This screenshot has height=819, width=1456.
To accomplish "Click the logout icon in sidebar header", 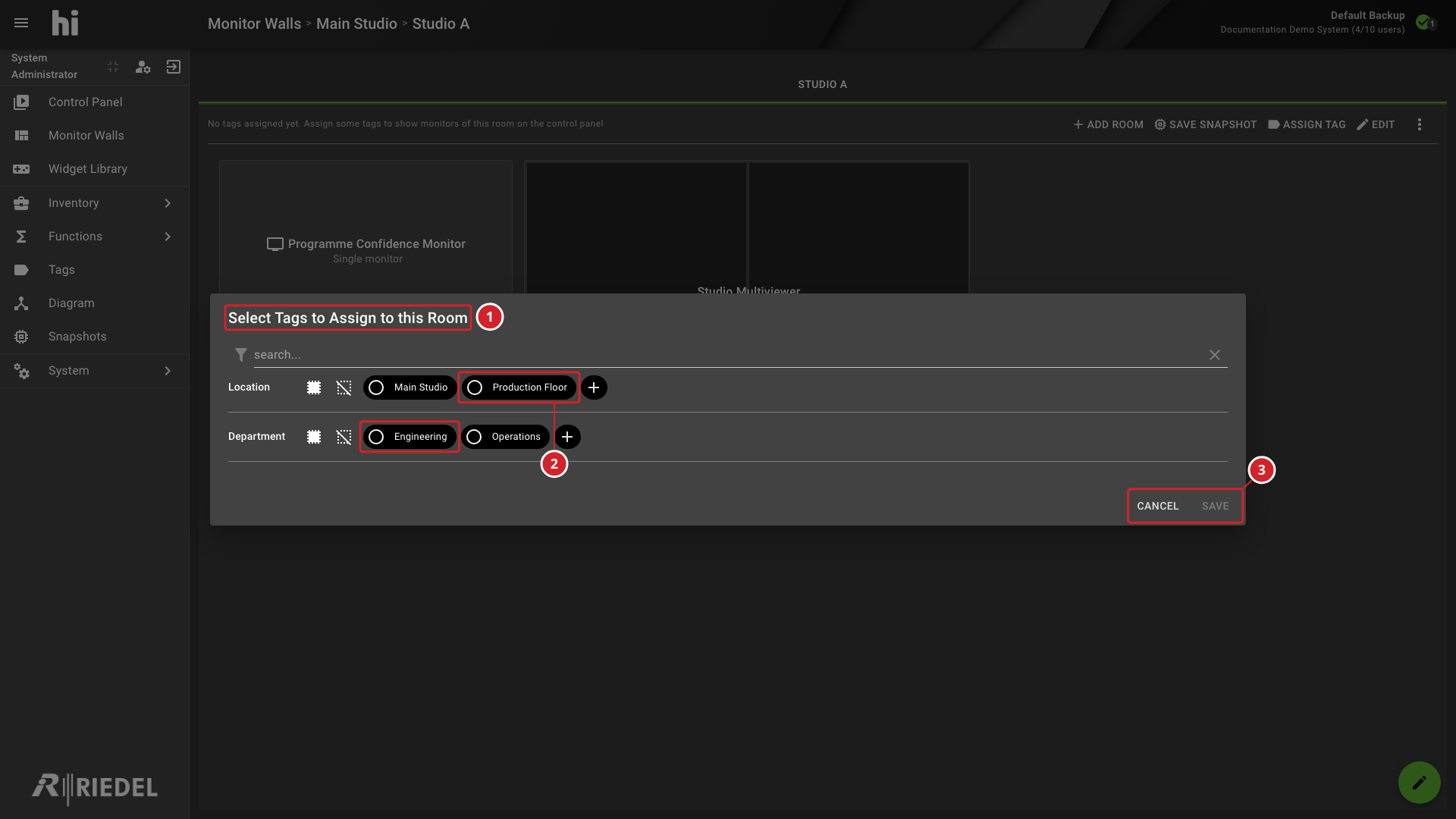I will point(174,67).
